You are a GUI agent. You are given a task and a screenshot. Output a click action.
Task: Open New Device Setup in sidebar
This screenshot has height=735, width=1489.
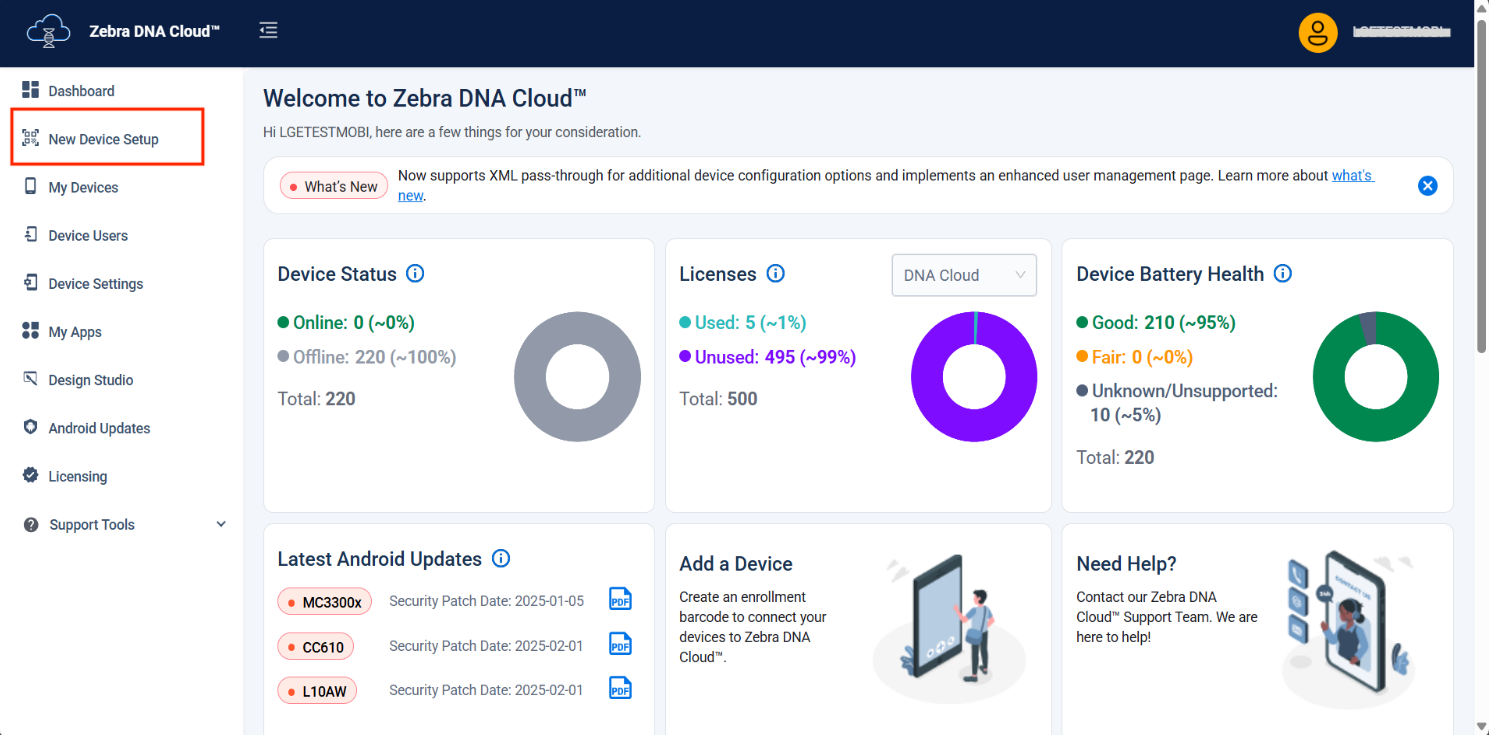(103, 139)
